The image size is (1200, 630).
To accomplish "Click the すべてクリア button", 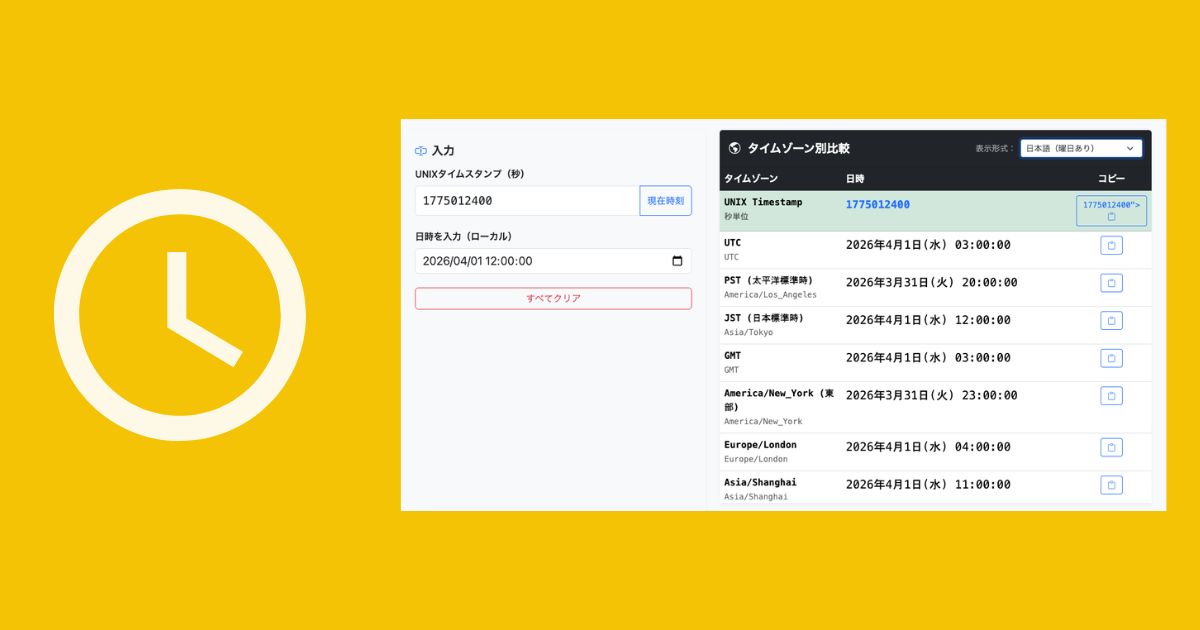I will 553,298.
